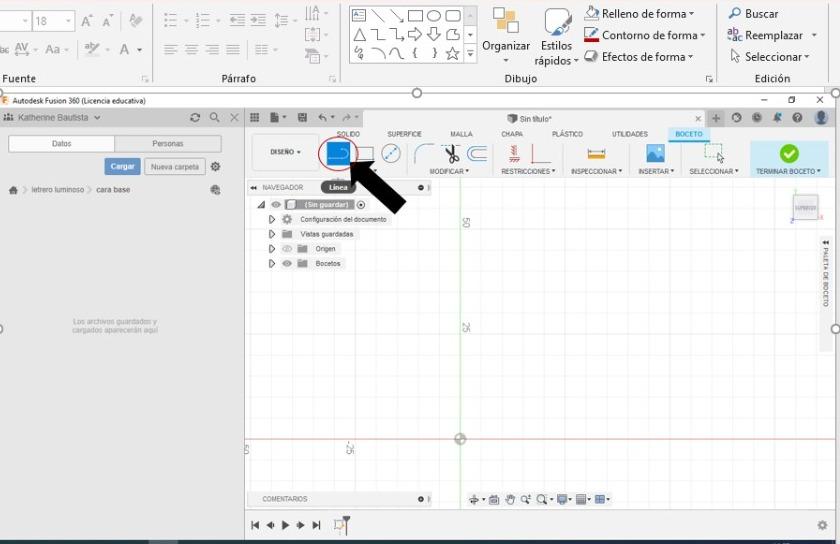Refresh the data panel

(195, 117)
